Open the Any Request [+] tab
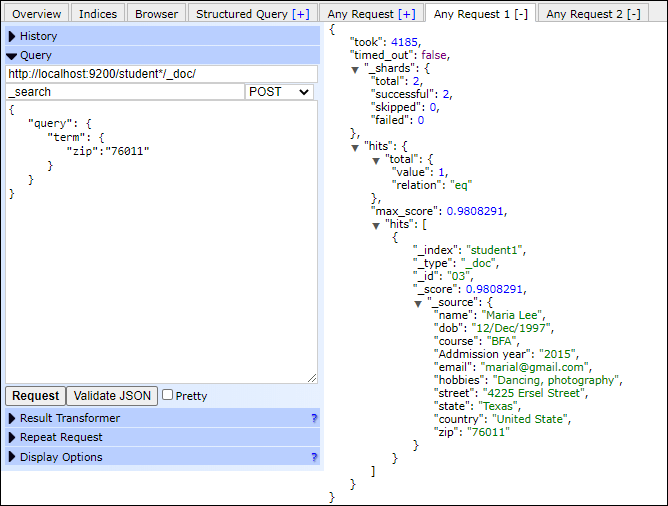The height and width of the screenshot is (506, 668). click(371, 14)
